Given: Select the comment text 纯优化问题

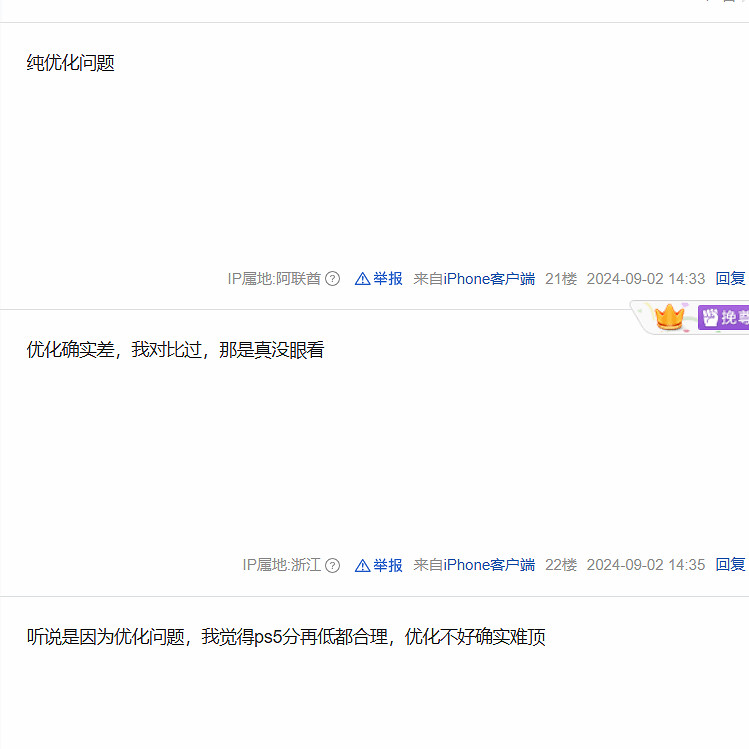Looking at the screenshot, I should 71,63.
